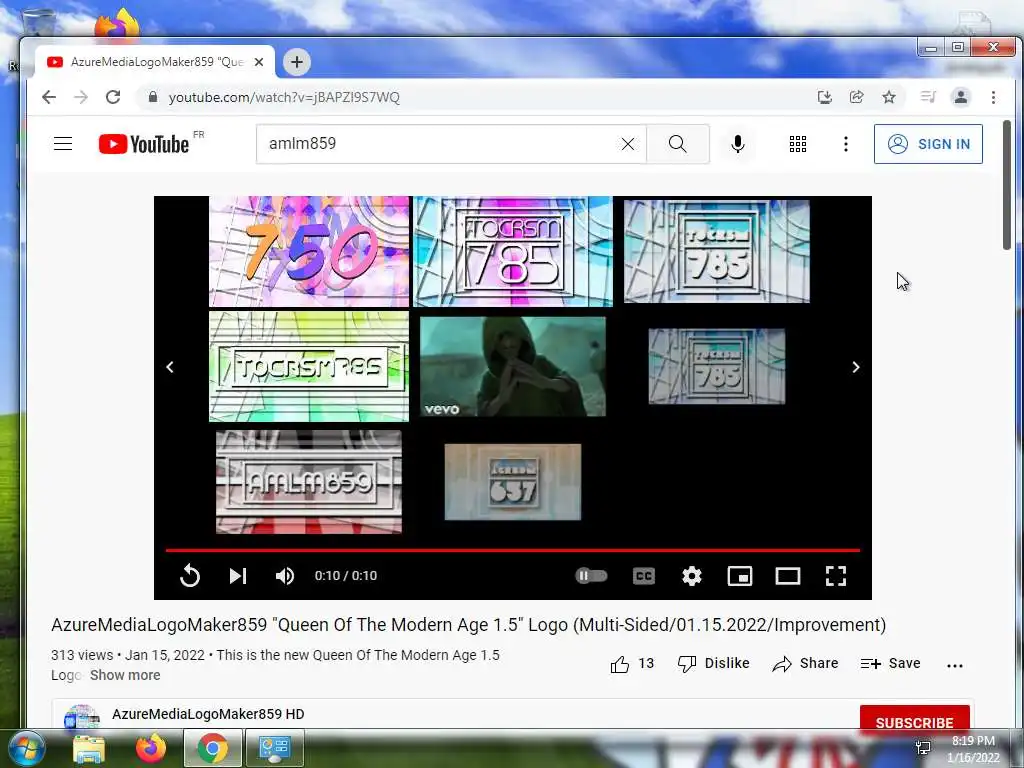Click the network icon in system tray
This screenshot has height=768, width=1024.
pos(923,747)
